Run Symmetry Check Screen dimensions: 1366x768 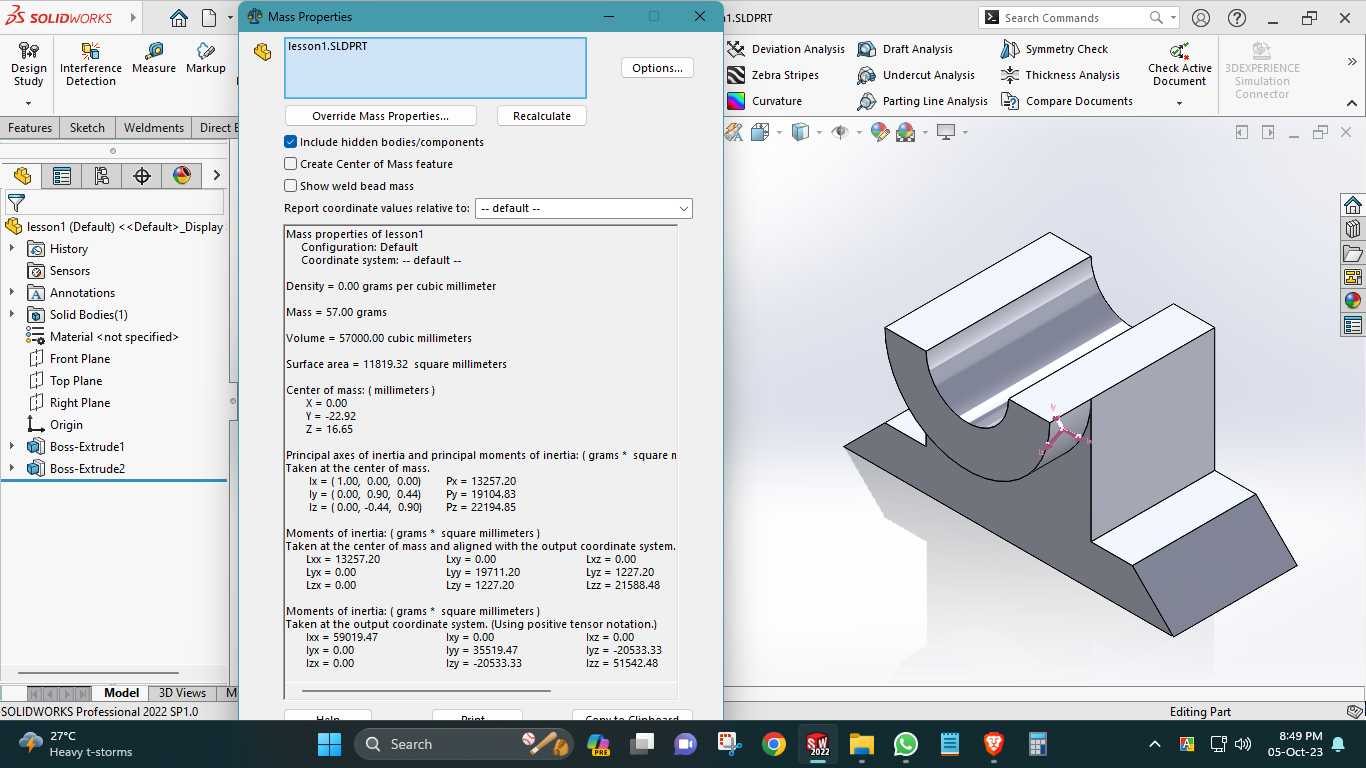(x=1054, y=49)
